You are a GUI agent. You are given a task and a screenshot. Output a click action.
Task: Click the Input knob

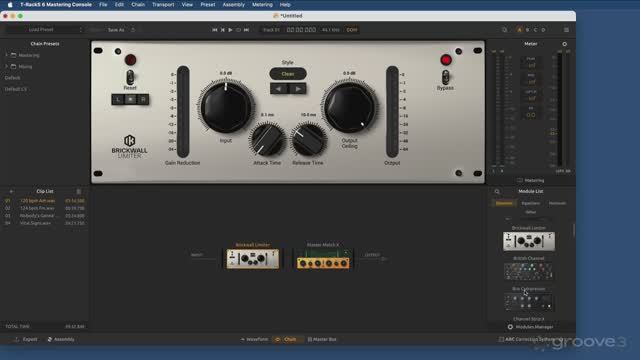coord(226,107)
